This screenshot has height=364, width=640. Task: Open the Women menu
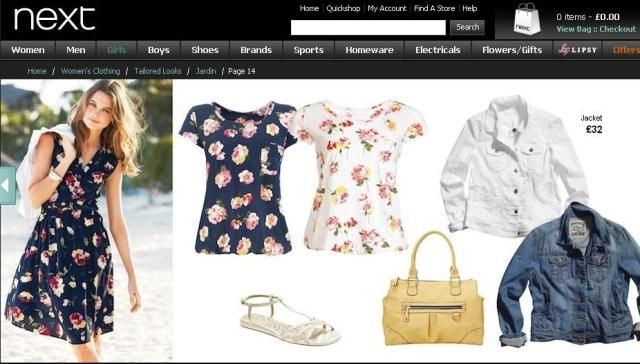point(28,50)
